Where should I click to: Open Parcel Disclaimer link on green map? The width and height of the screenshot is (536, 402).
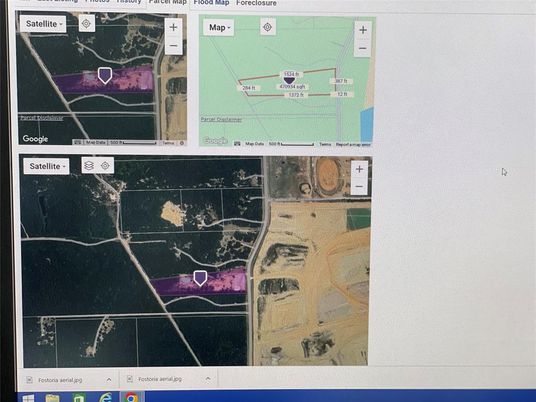pos(221,119)
